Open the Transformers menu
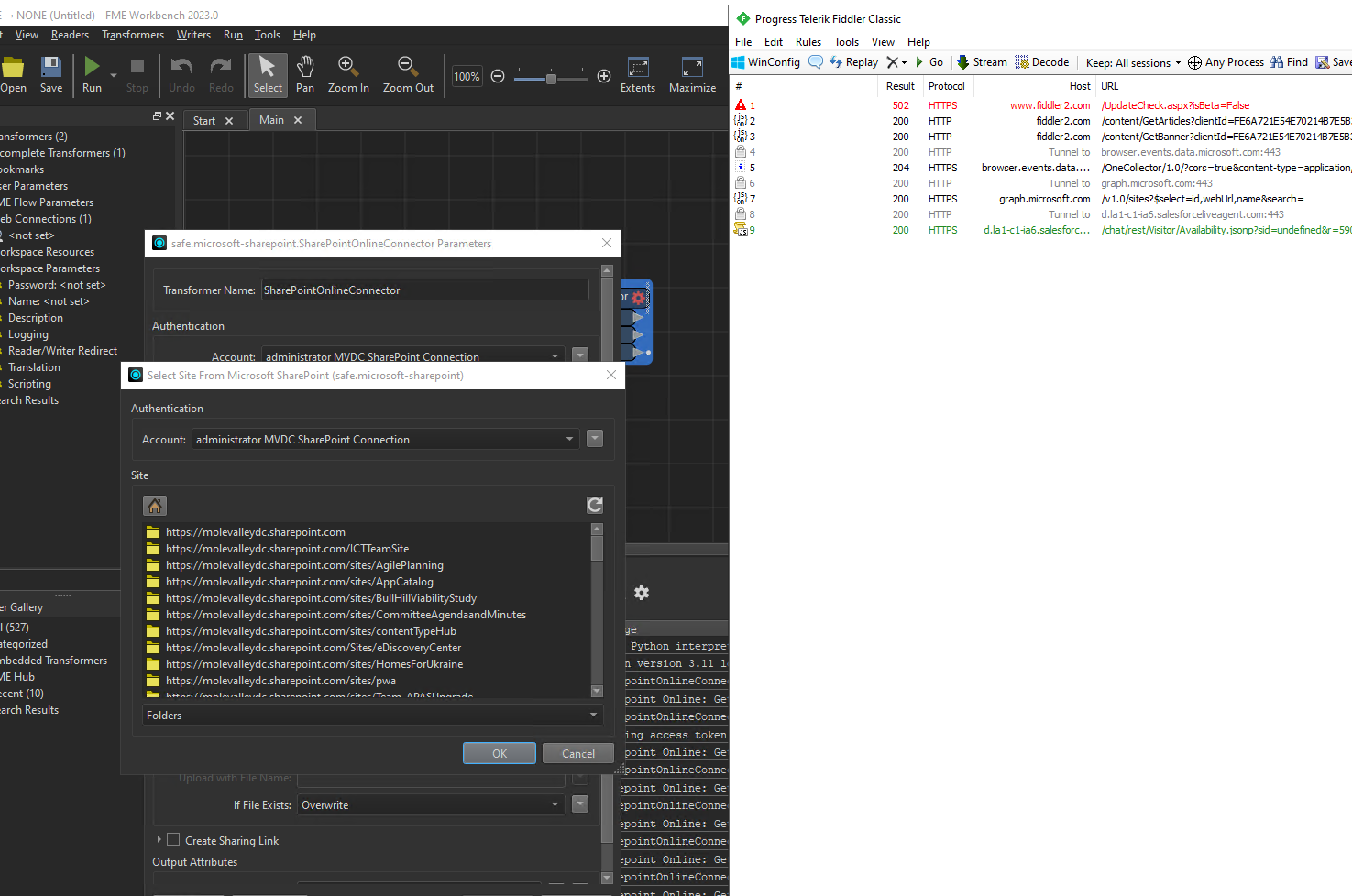1352x896 pixels. [133, 35]
